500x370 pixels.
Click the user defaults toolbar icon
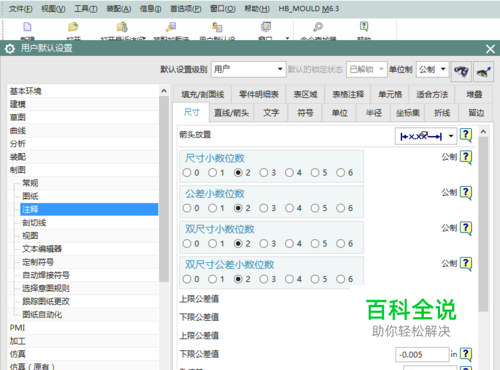[217, 27]
